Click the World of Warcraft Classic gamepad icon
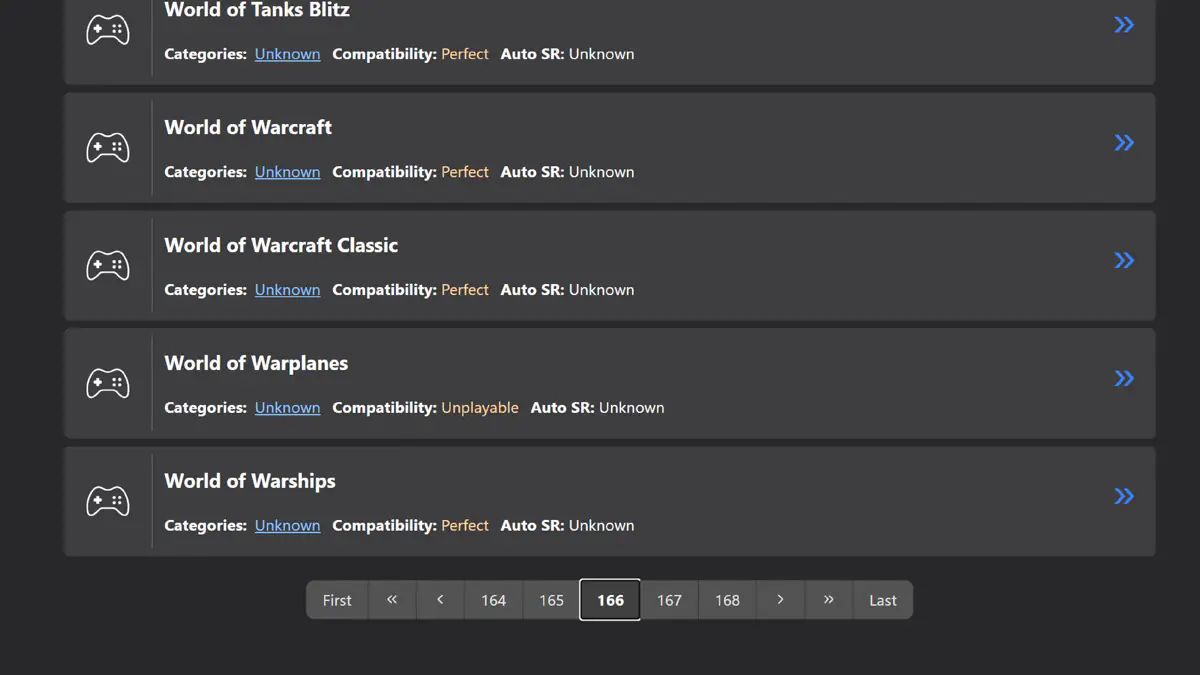The height and width of the screenshot is (675, 1200). point(107,266)
